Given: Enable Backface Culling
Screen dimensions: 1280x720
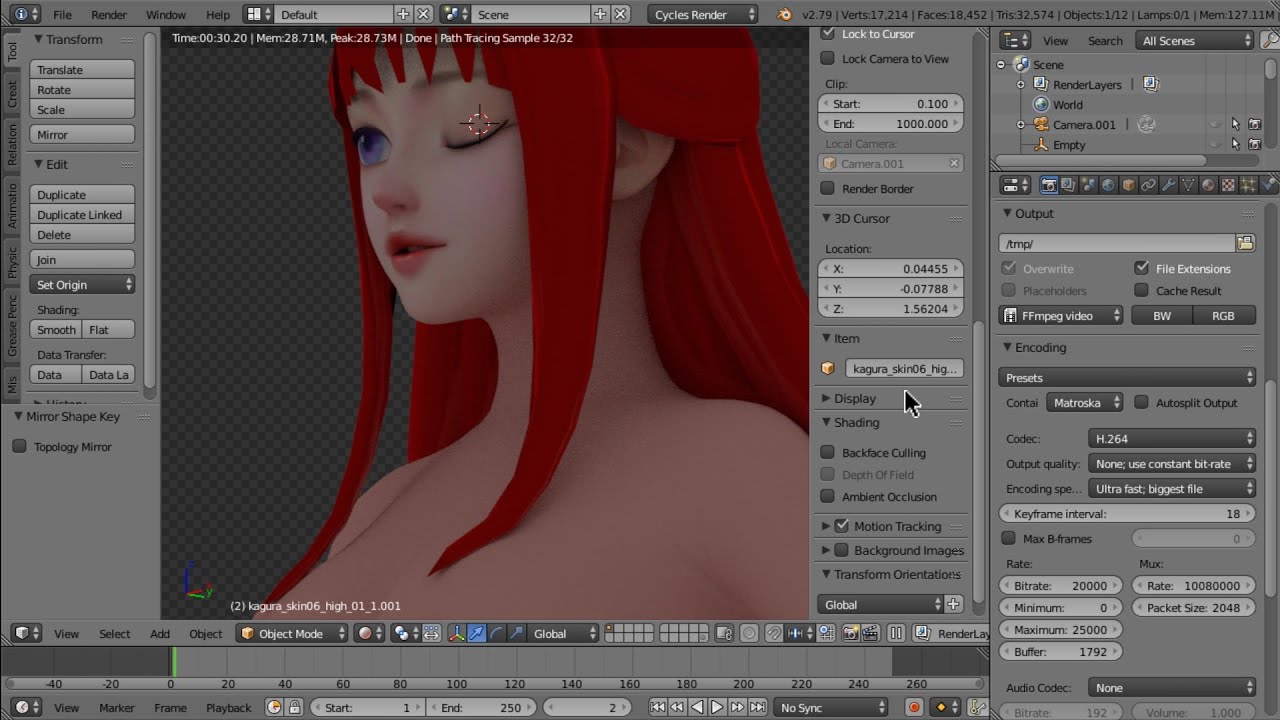Looking at the screenshot, I should (827, 452).
